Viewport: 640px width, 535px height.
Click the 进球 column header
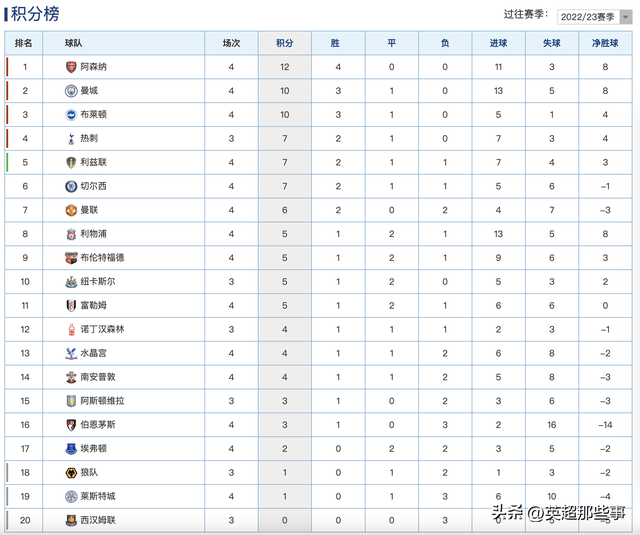coord(498,43)
